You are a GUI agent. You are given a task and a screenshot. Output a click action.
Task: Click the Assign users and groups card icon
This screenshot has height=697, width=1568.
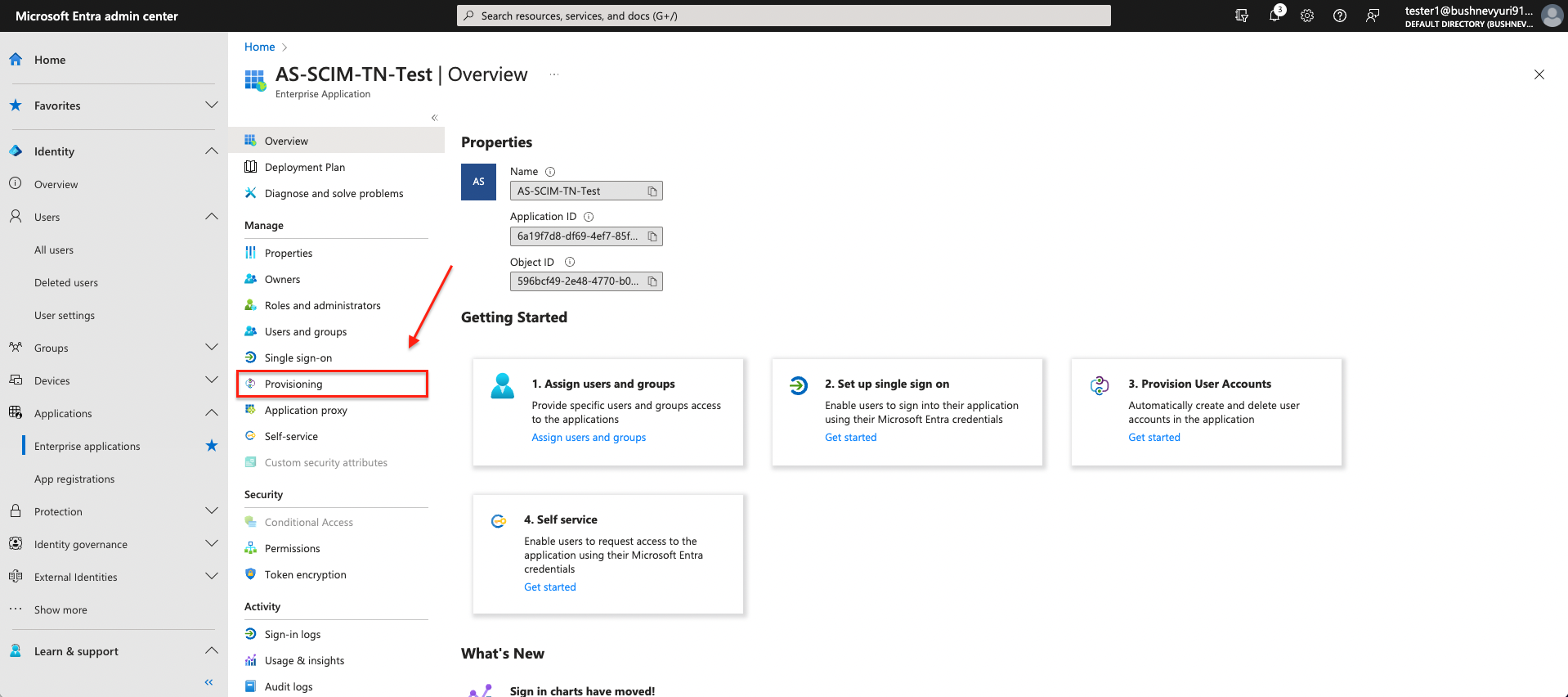click(x=503, y=385)
